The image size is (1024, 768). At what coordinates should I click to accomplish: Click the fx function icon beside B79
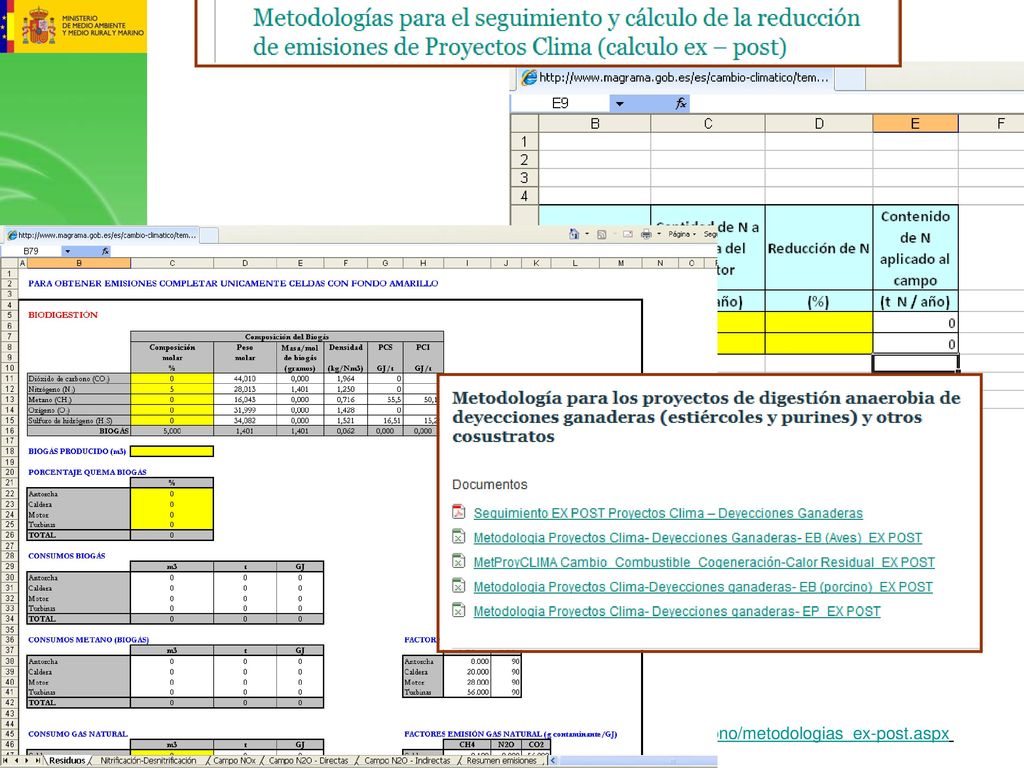click(x=105, y=251)
